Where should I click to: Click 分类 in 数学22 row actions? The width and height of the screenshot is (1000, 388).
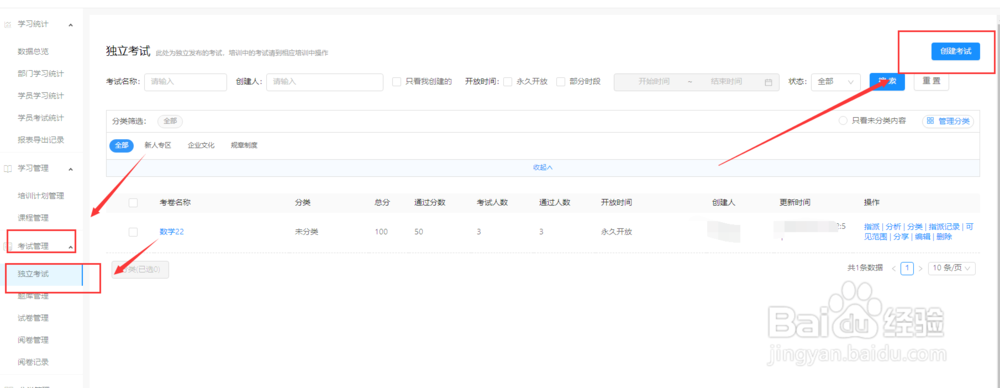coord(915,227)
